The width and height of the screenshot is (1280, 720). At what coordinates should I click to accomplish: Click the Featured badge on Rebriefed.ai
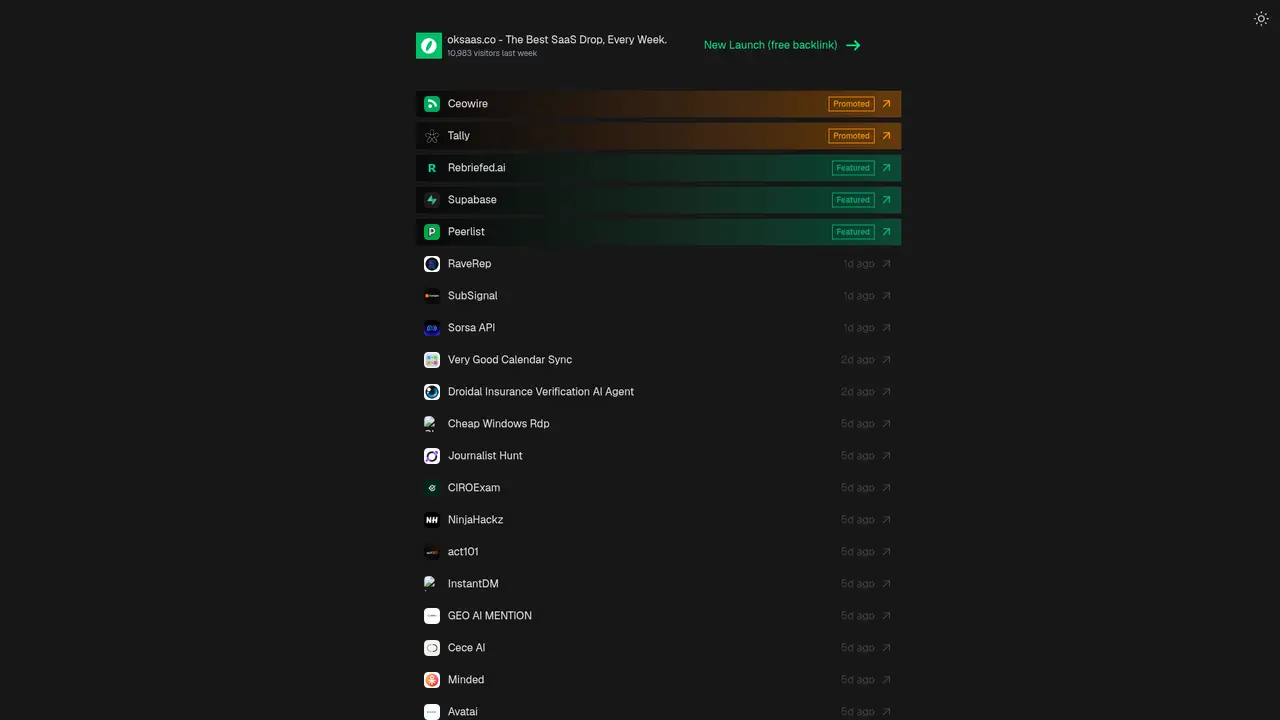point(853,168)
